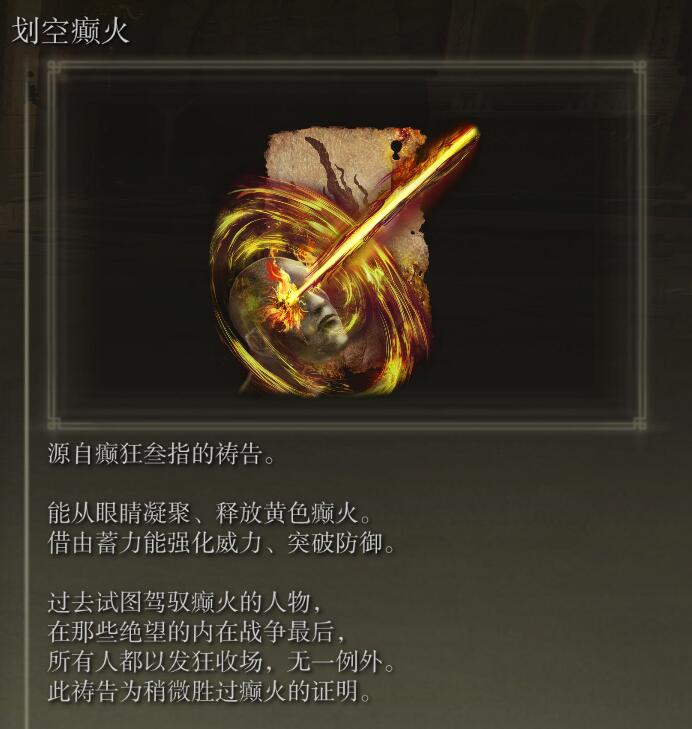The image size is (692, 729).
Task: Click the line 在那些绝望的内在战争最后
Action: click(x=196, y=632)
